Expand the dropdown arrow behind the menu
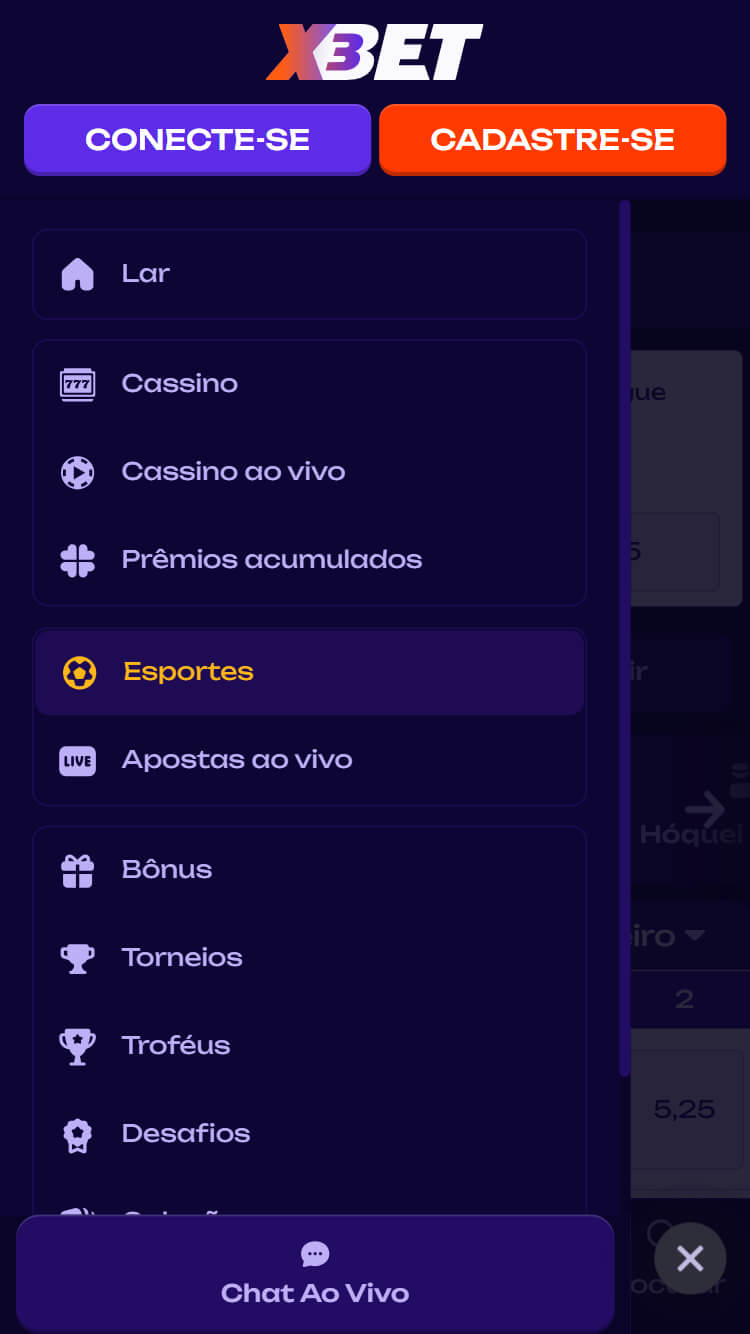750x1334 pixels. [x=694, y=936]
